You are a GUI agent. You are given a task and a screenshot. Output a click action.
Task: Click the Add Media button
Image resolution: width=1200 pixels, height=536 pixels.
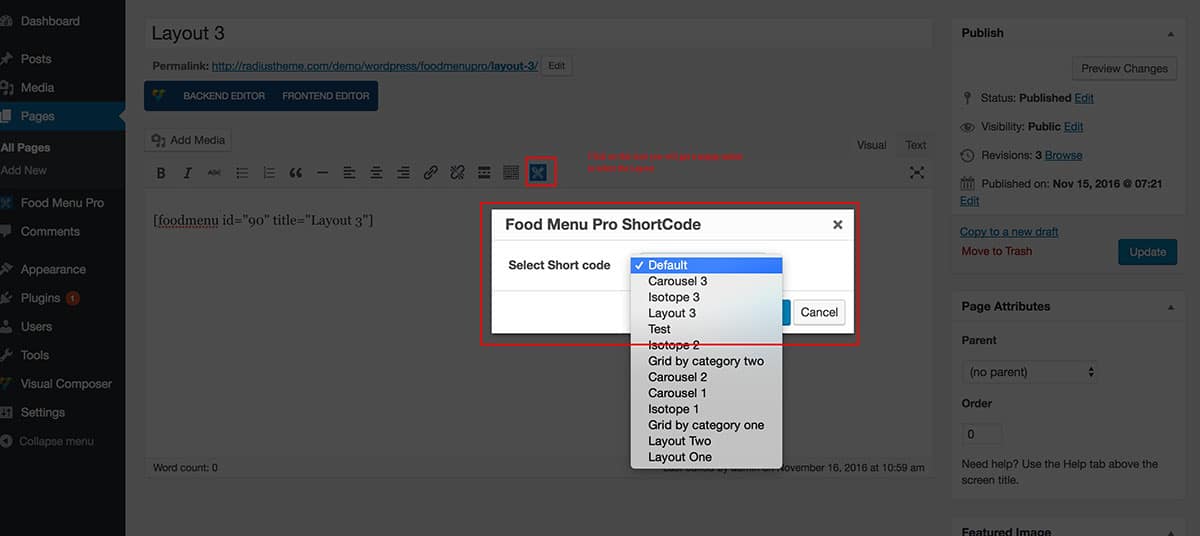[190, 140]
